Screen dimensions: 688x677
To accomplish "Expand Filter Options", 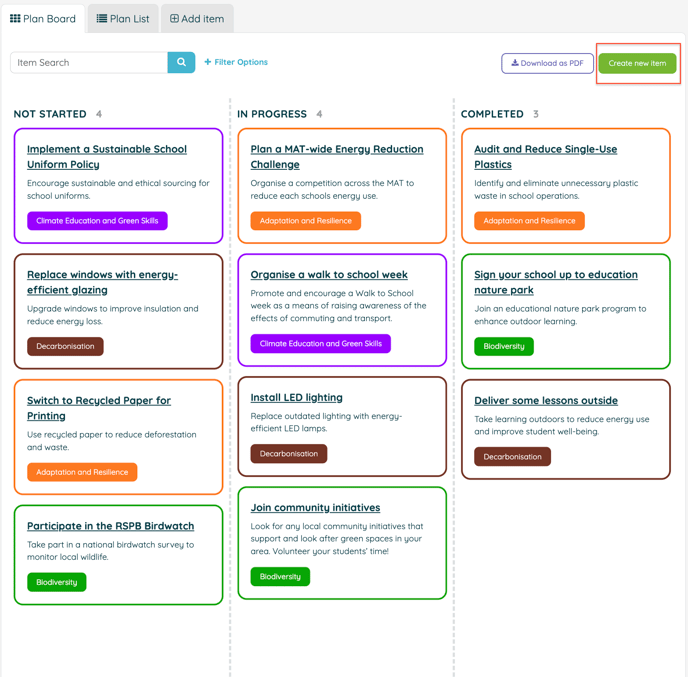I will 236,62.
